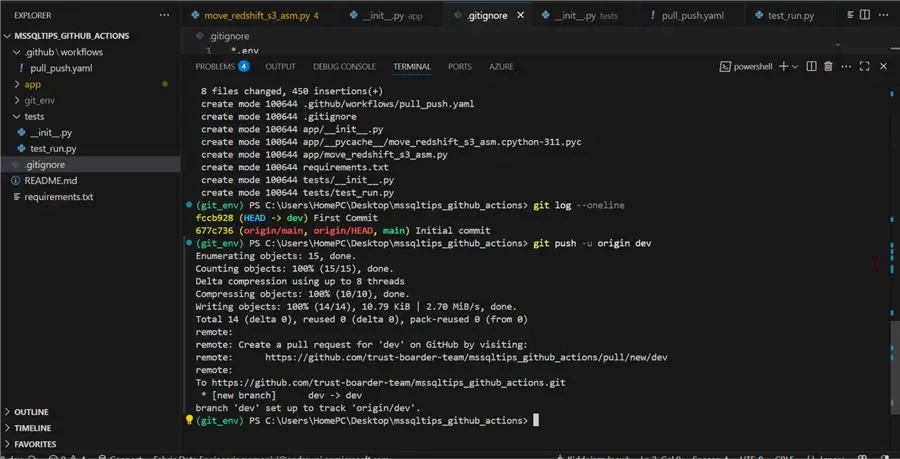The height and width of the screenshot is (459, 900).
Task: Kill terminal with the trash icon
Action: 828,67
